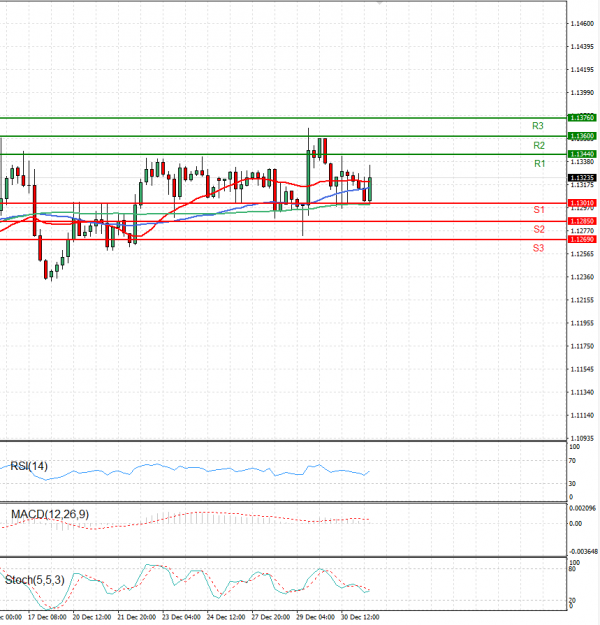600x625 pixels.
Task: Select the red 1.12690 price tag
Action: tap(582, 240)
